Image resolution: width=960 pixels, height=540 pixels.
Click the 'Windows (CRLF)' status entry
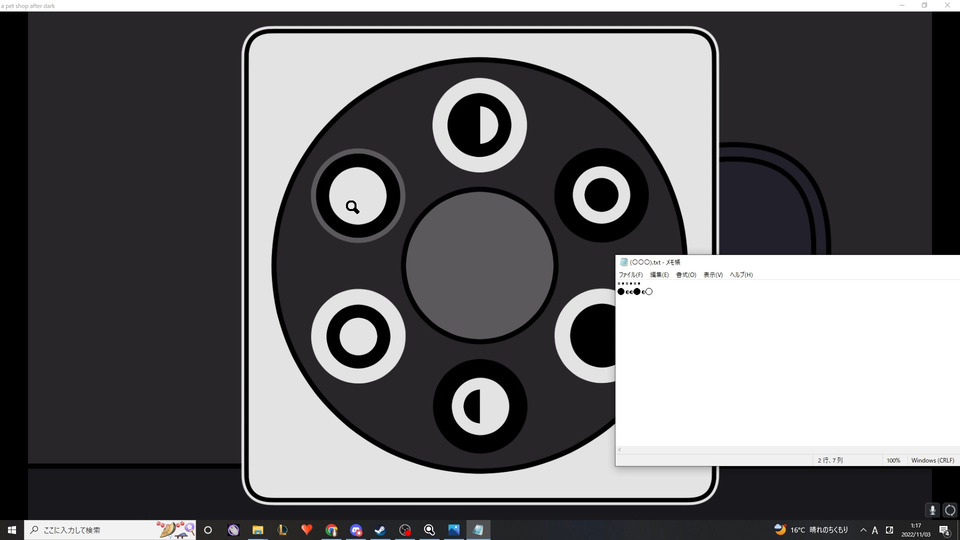pyautogui.click(x=932, y=460)
